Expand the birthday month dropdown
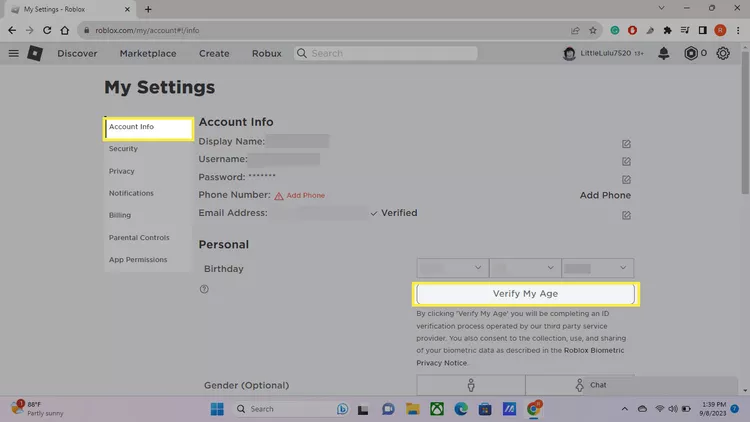This screenshot has height=422, width=750. click(452, 268)
